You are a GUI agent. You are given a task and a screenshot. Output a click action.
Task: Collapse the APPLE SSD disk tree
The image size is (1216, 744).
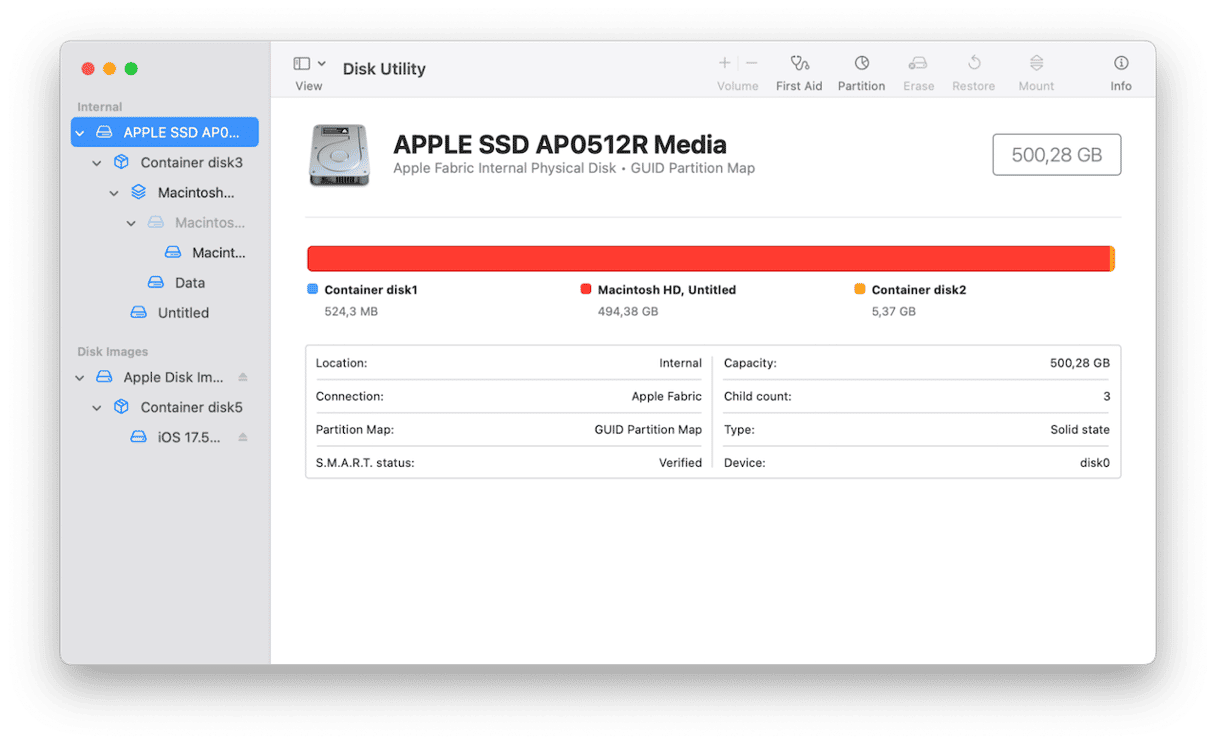(80, 132)
